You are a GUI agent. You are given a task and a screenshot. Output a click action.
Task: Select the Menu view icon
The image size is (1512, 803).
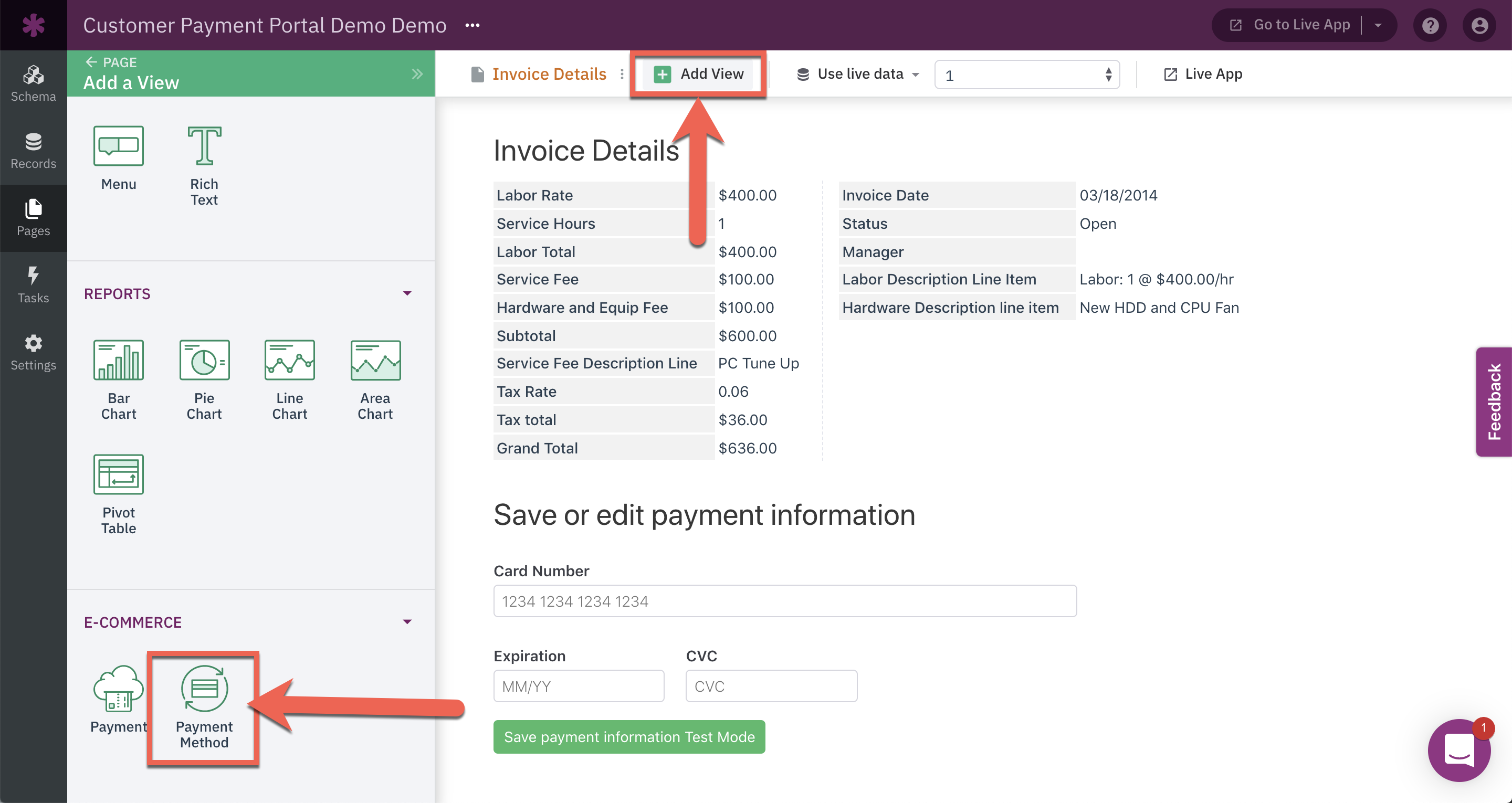tap(118, 147)
